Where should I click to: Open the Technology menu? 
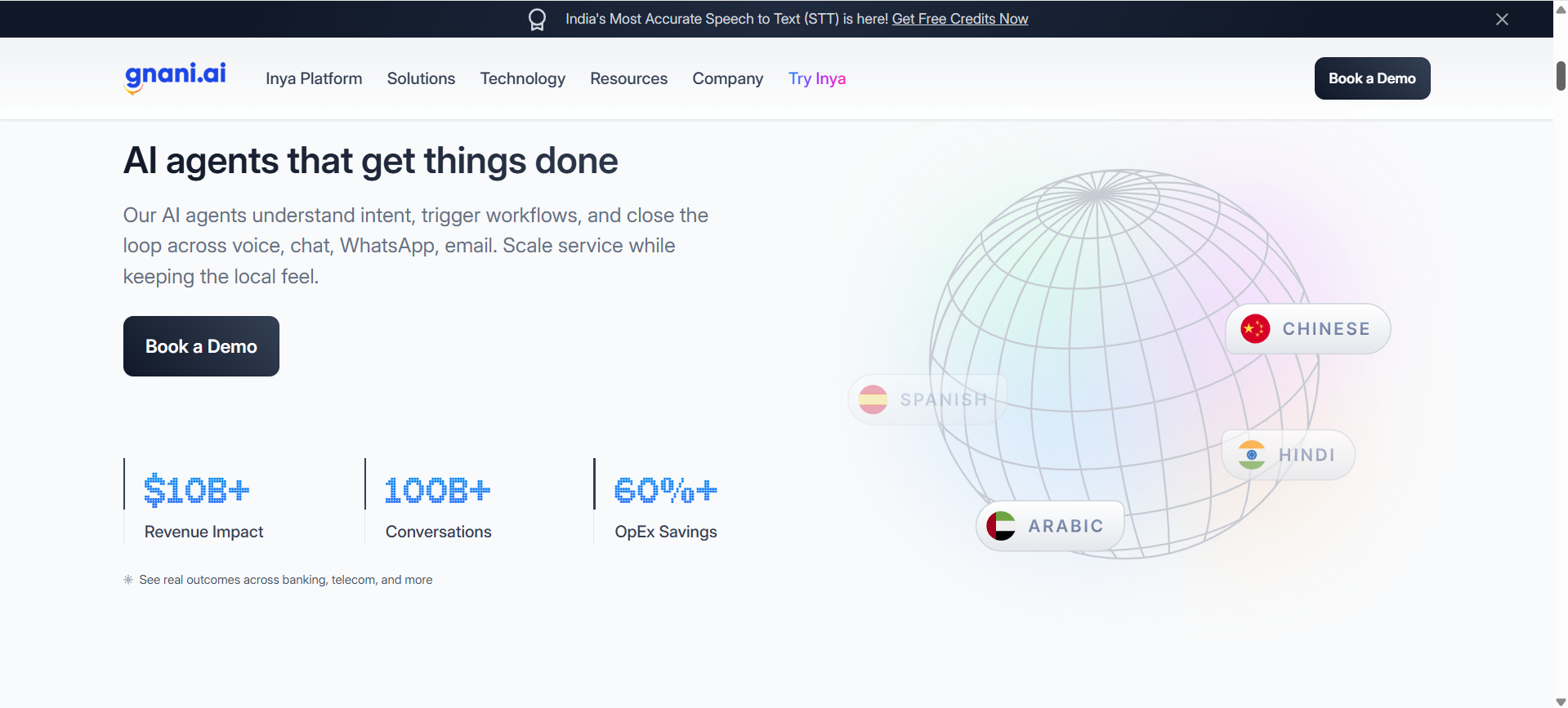pyautogui.click(x=523, y=78)
